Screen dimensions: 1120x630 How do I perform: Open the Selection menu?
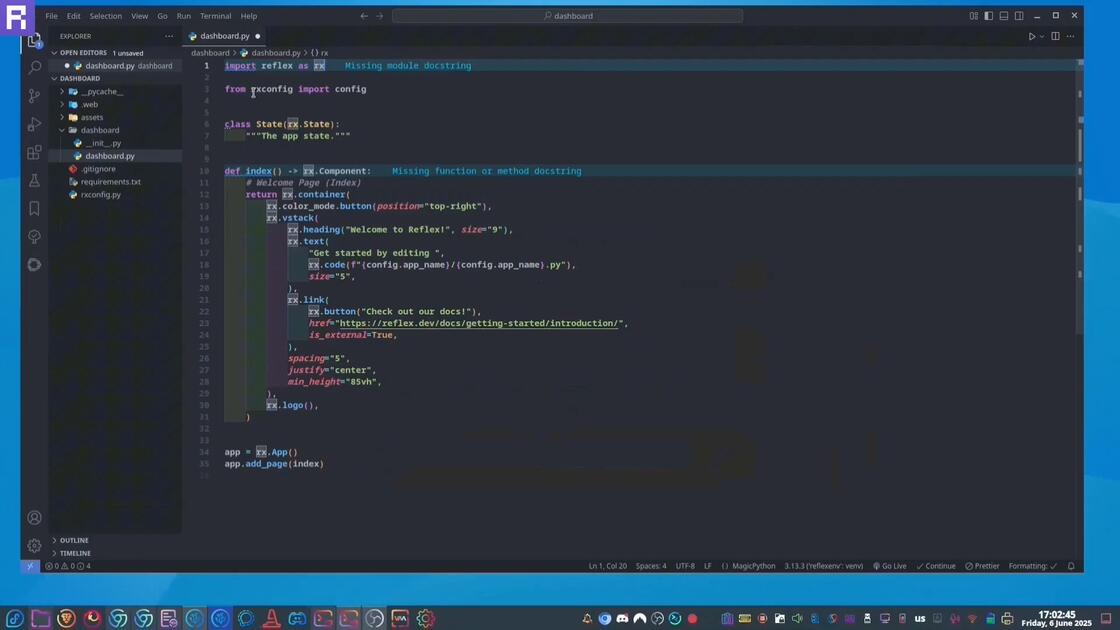[106, 16]
